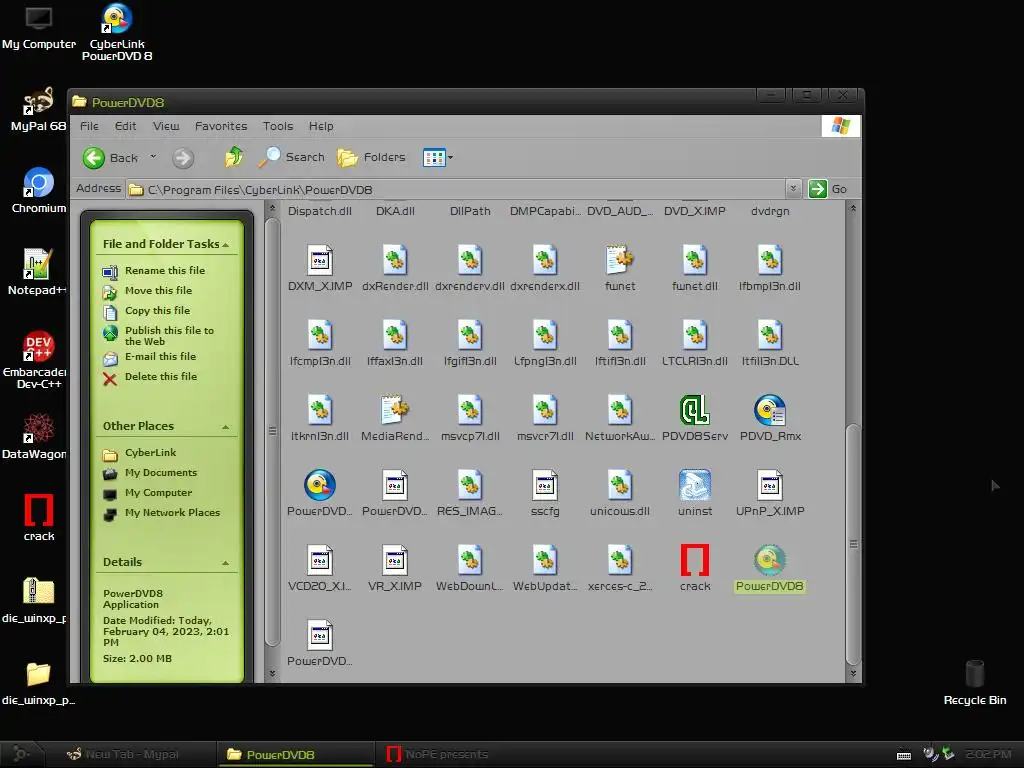The width and height of the screenshot is (1024, 768).
Task: Click Move this file link
Action: coord(158,291)
